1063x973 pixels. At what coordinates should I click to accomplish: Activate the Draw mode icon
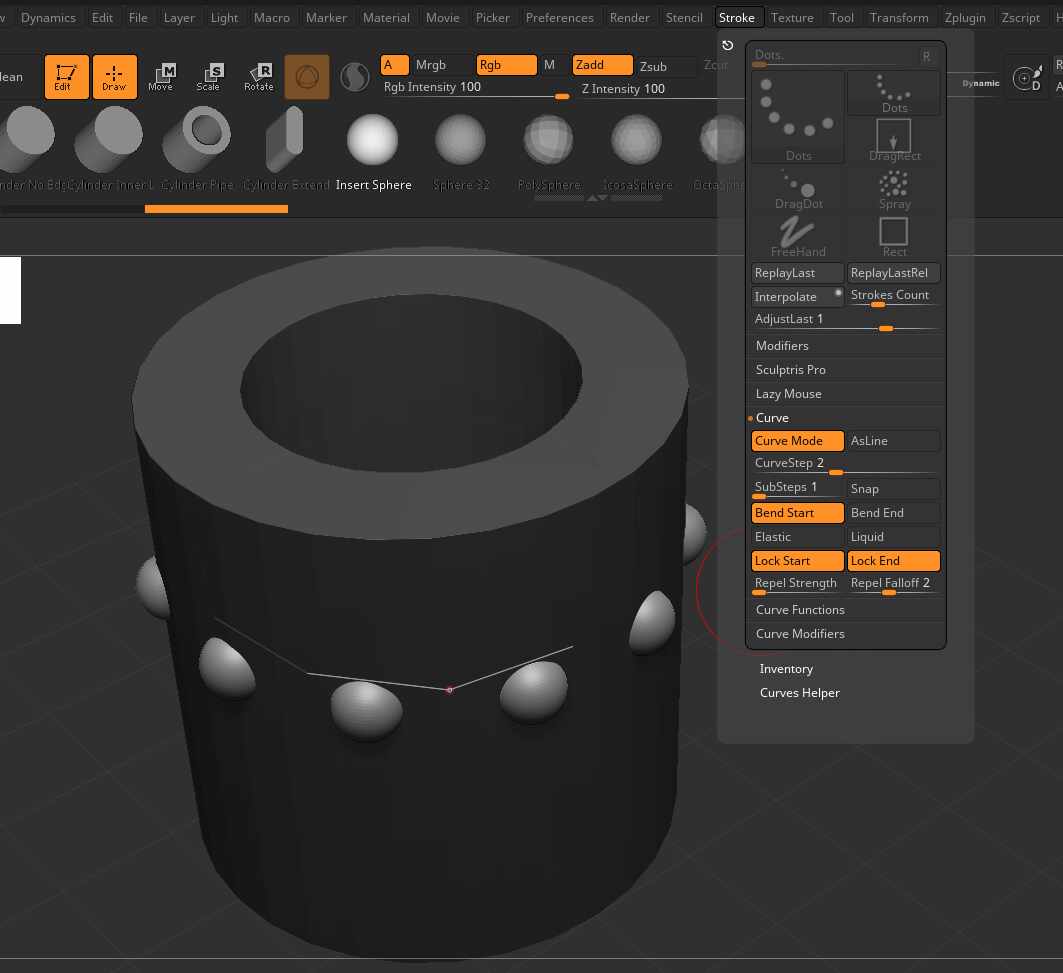click(114, 77)
